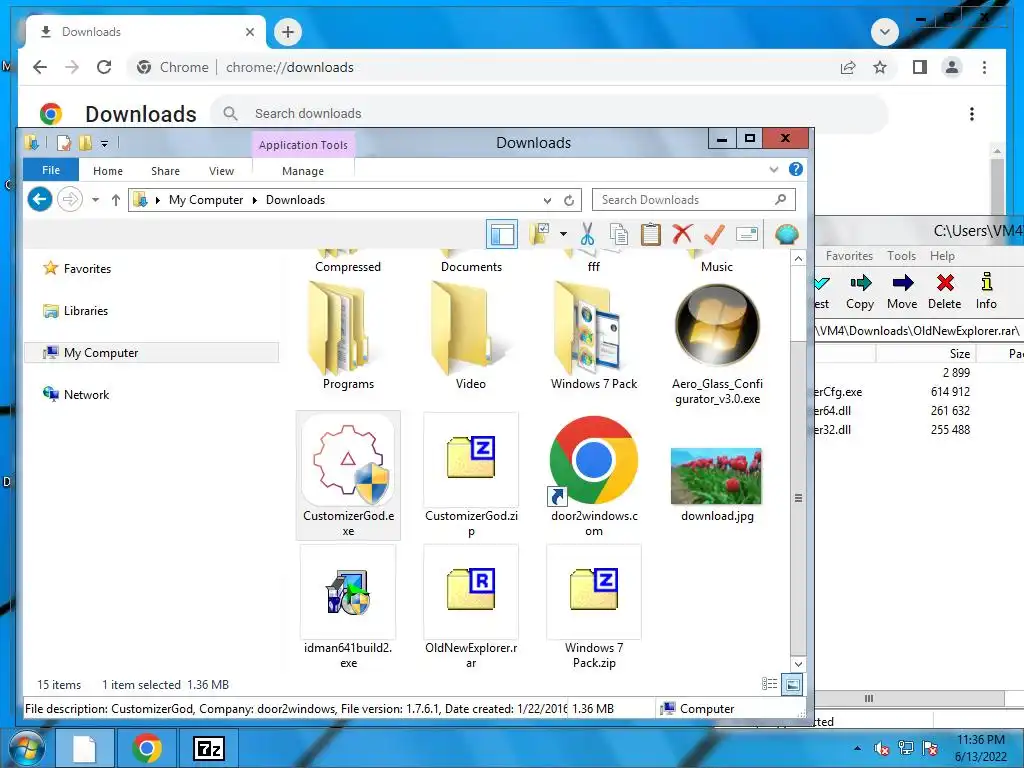This screenshot has width=1024, height=768.
Task: Click the Explorer vertical scrollbar thumb
Action: [797, 497]
